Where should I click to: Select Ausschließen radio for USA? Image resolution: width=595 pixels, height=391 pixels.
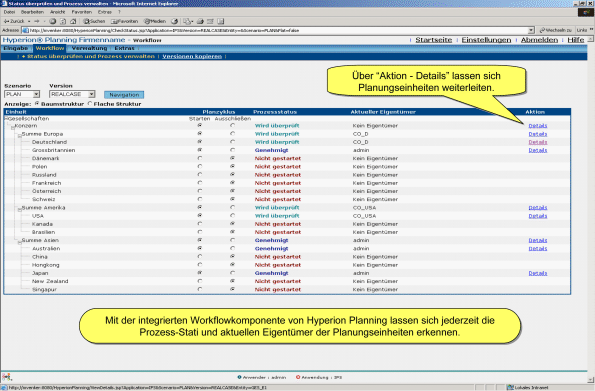(232, 216)
